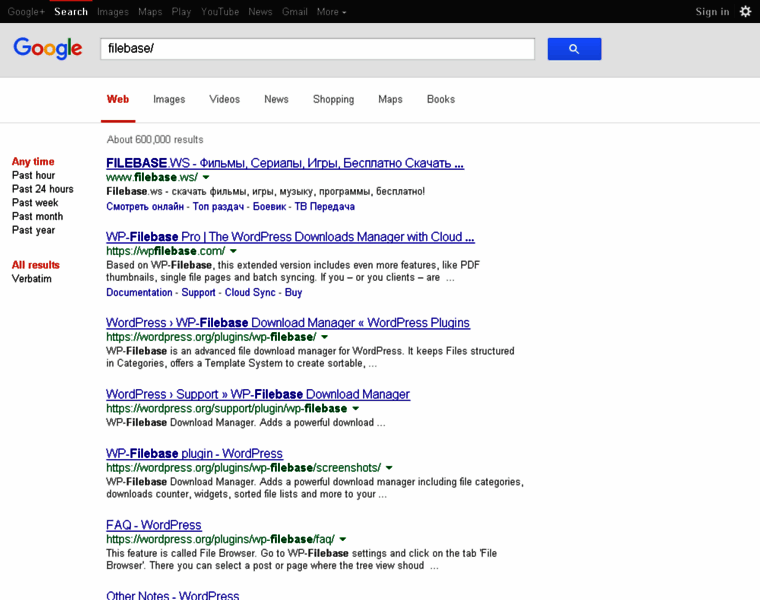The width and height of the screenshot is (760, 600).
Task: Open Other Notes - WordPress result
Action: pyautogui.click(x=173, y=595)
